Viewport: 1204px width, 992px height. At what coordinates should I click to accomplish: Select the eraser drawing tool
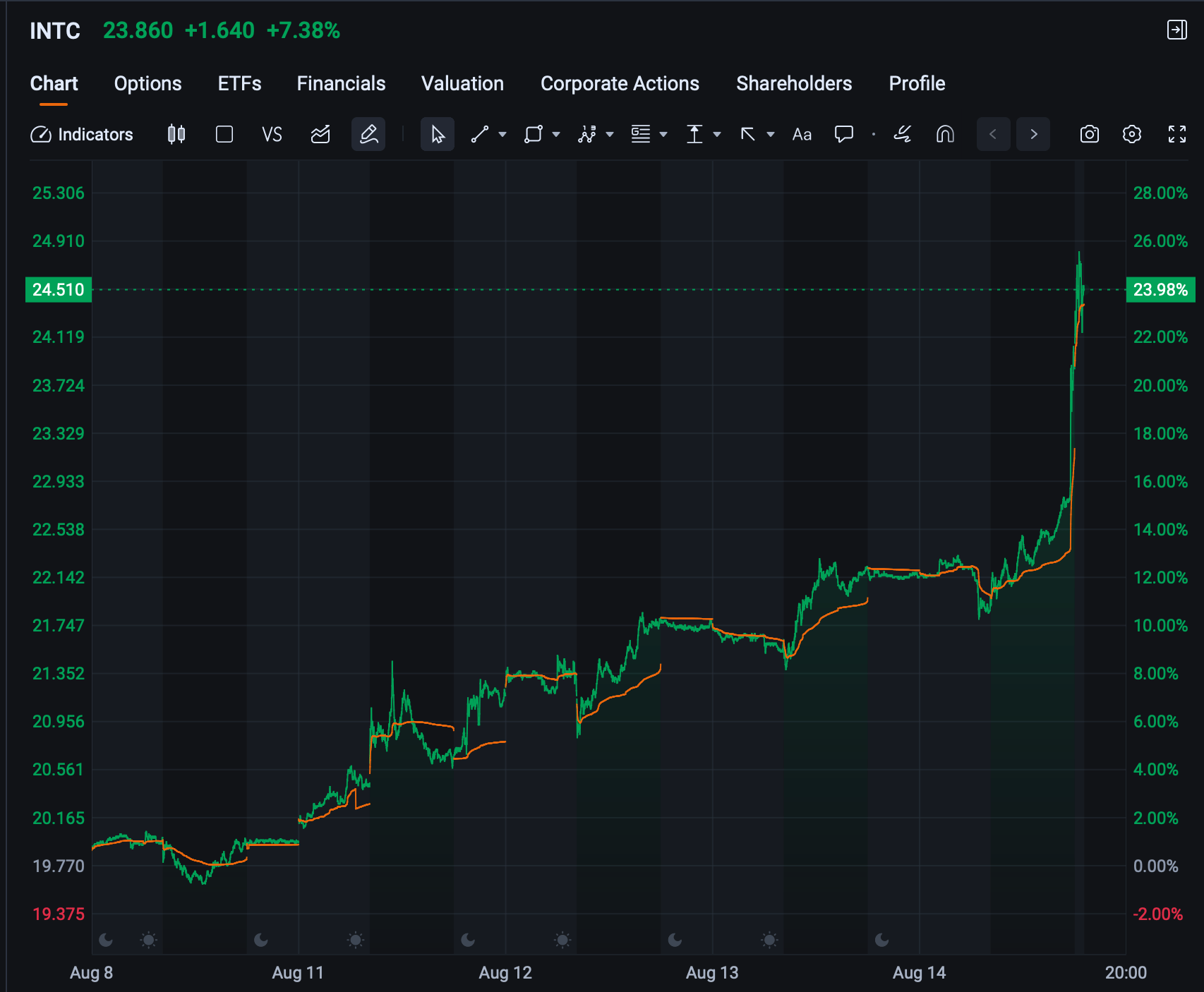click(903, 134)
